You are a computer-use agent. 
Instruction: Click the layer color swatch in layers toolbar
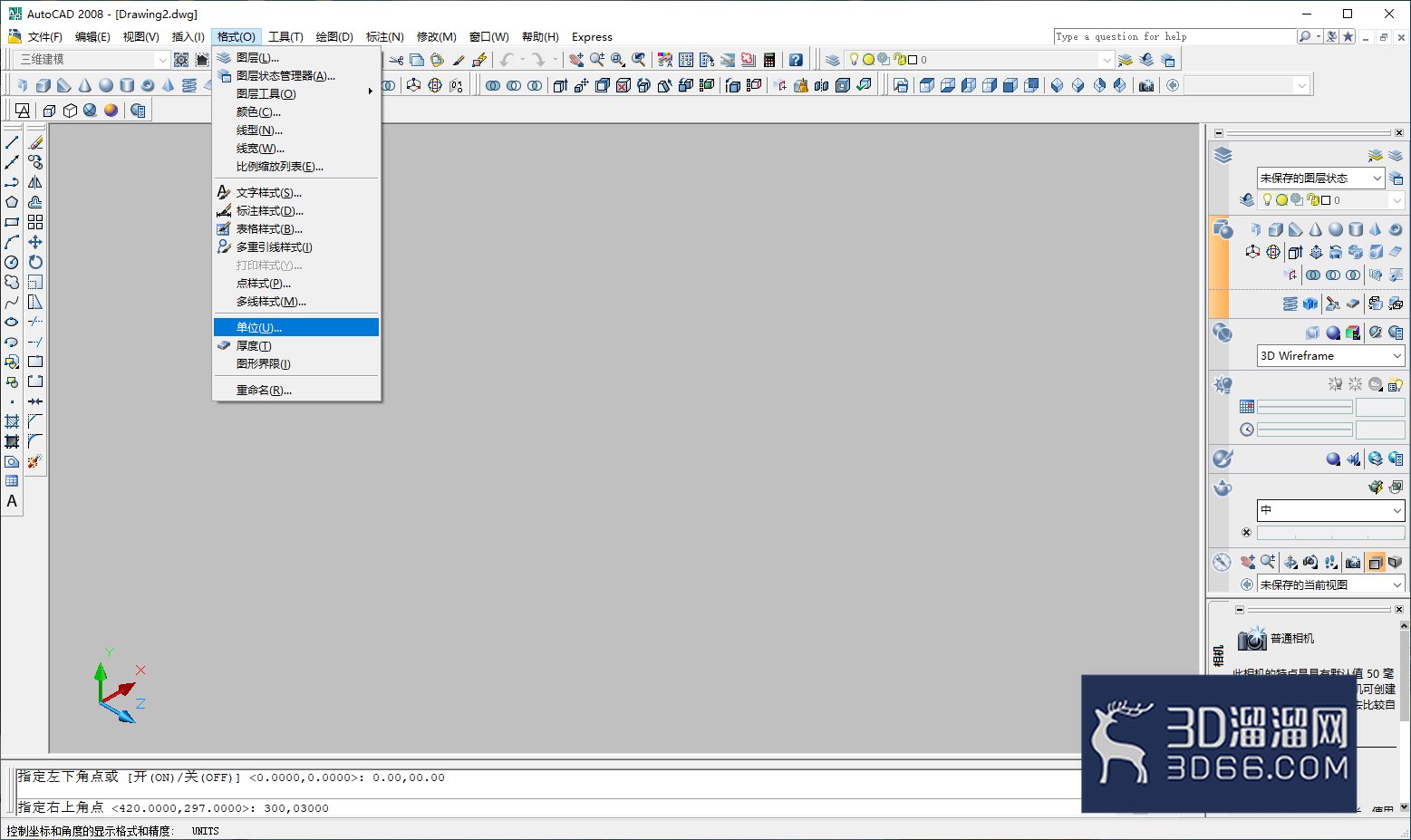[x=913, y=60]
